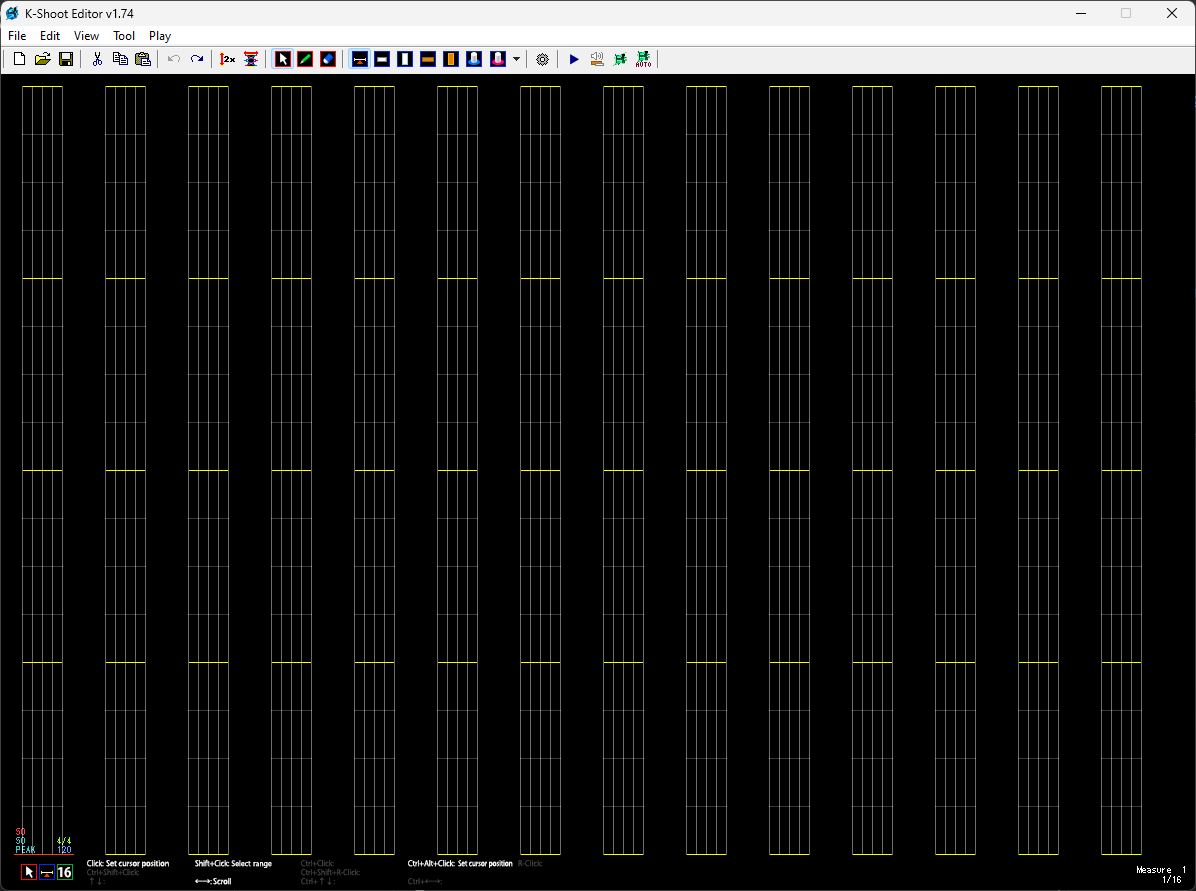This screenshot has height=891, width=1196.
Task: Open settings with the gear icon
Action: click(x=542, y=60)
